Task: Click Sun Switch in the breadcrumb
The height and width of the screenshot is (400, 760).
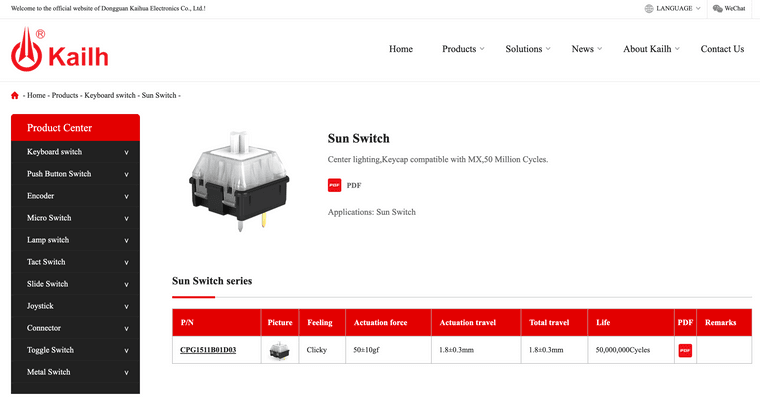Action: pyautogui.click(x=159, y=96)
